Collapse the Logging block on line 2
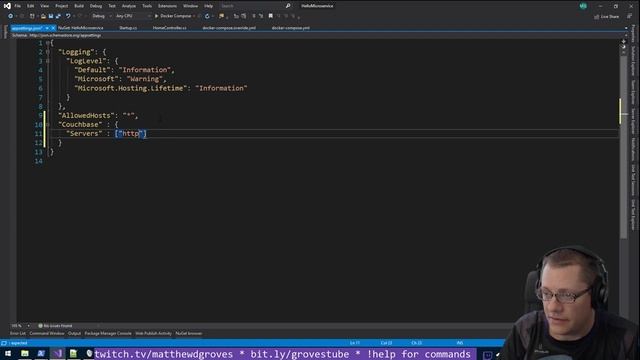This screenshot has height=360, width=640. pyautogui.click(x=48, y=52)
